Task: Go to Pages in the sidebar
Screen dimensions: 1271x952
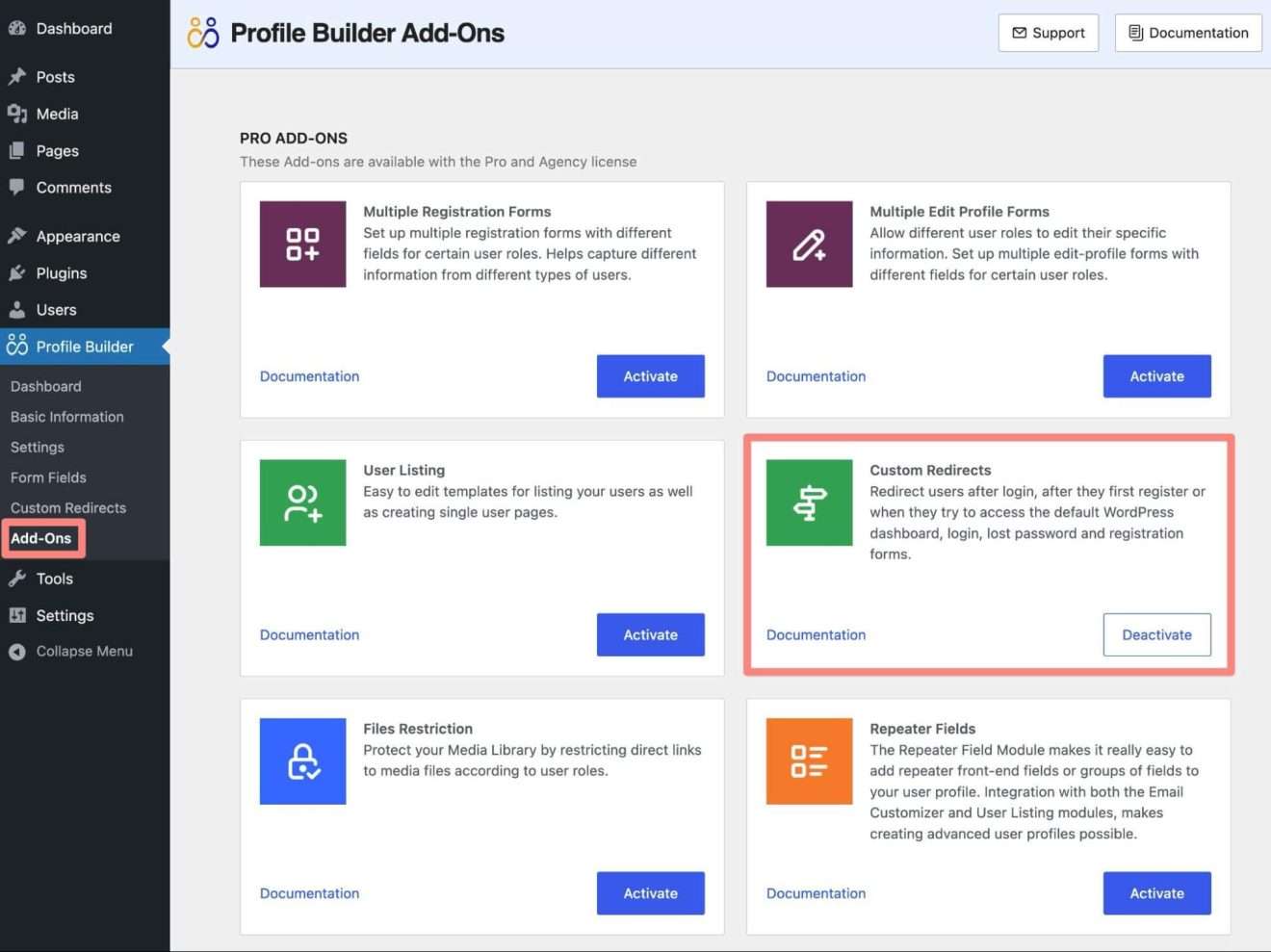Action: click(85, 151)
